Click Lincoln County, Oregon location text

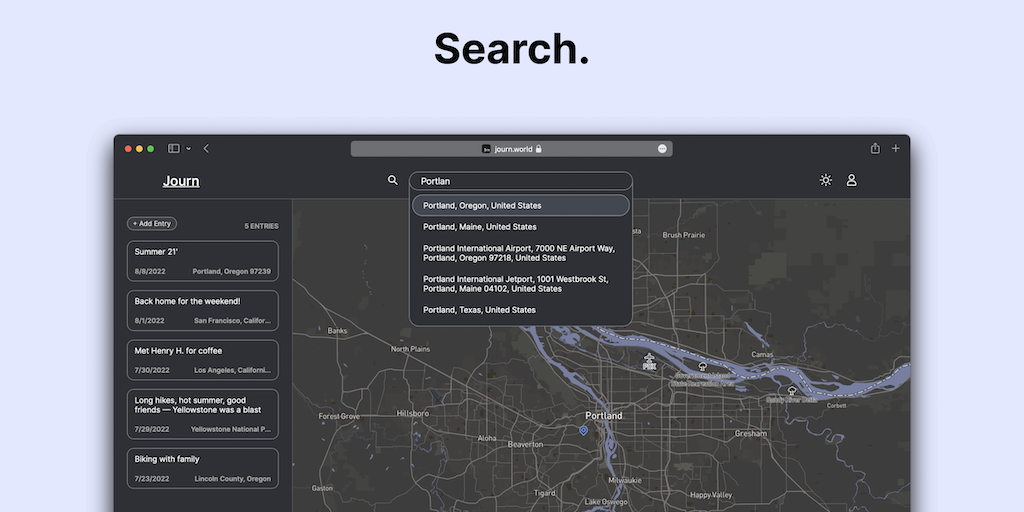232,479
